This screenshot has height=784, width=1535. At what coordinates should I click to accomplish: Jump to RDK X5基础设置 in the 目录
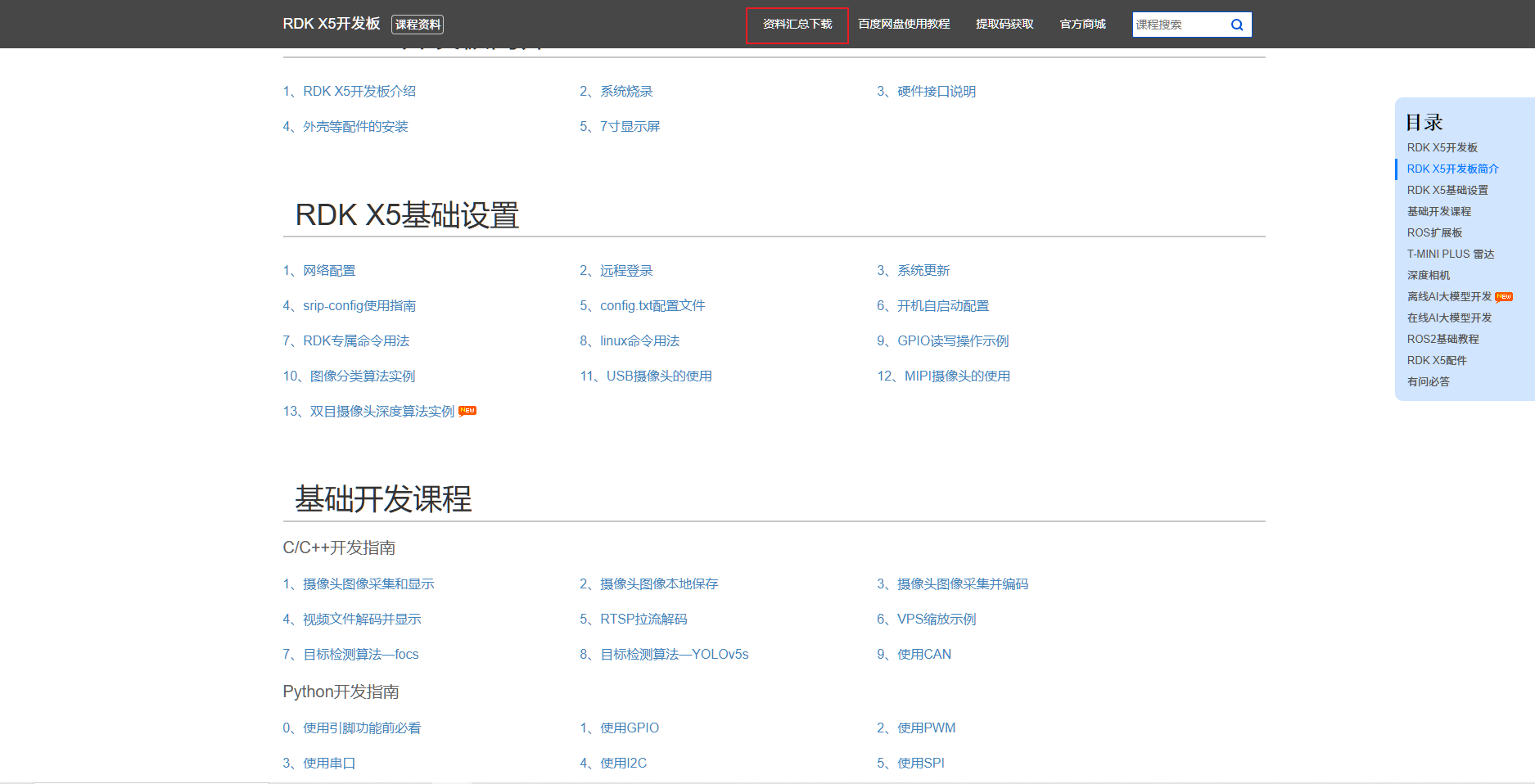coord(1447,190)
